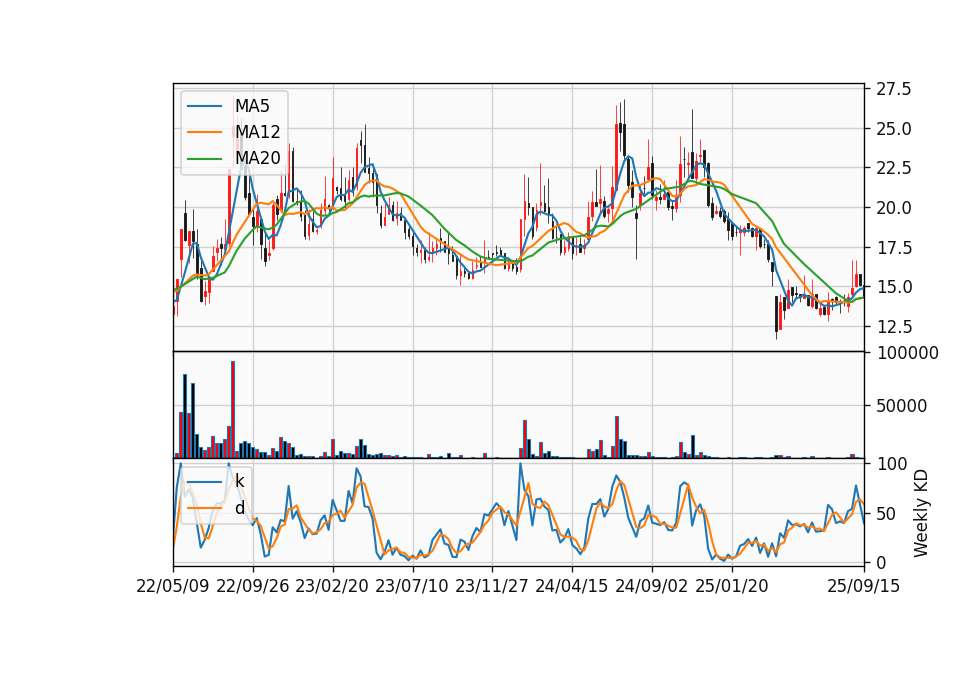
Task: Click the 100000 volume axis tick
Action: click(907, 353)
